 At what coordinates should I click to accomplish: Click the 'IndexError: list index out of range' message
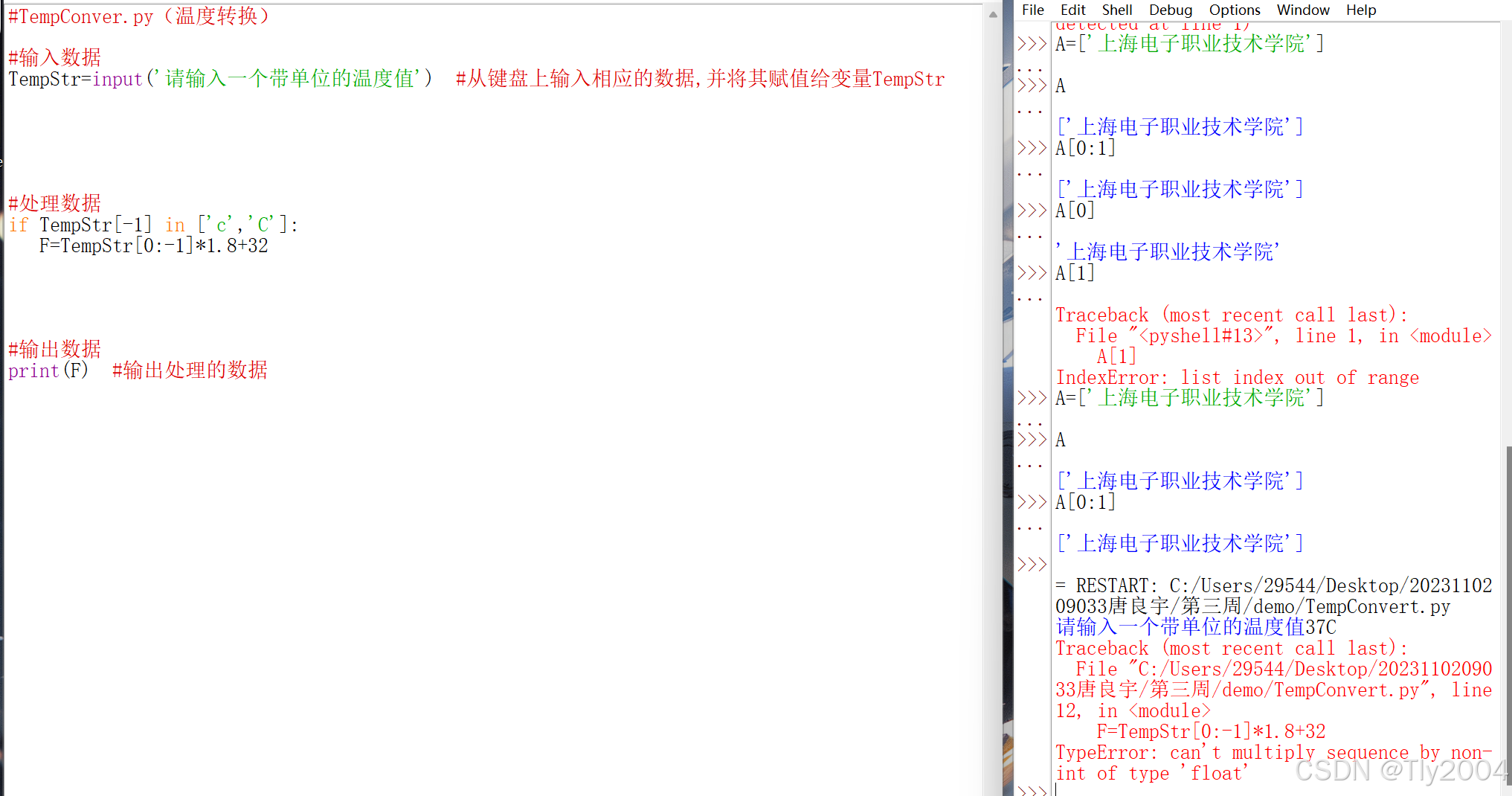click(x=1237, y=377)
